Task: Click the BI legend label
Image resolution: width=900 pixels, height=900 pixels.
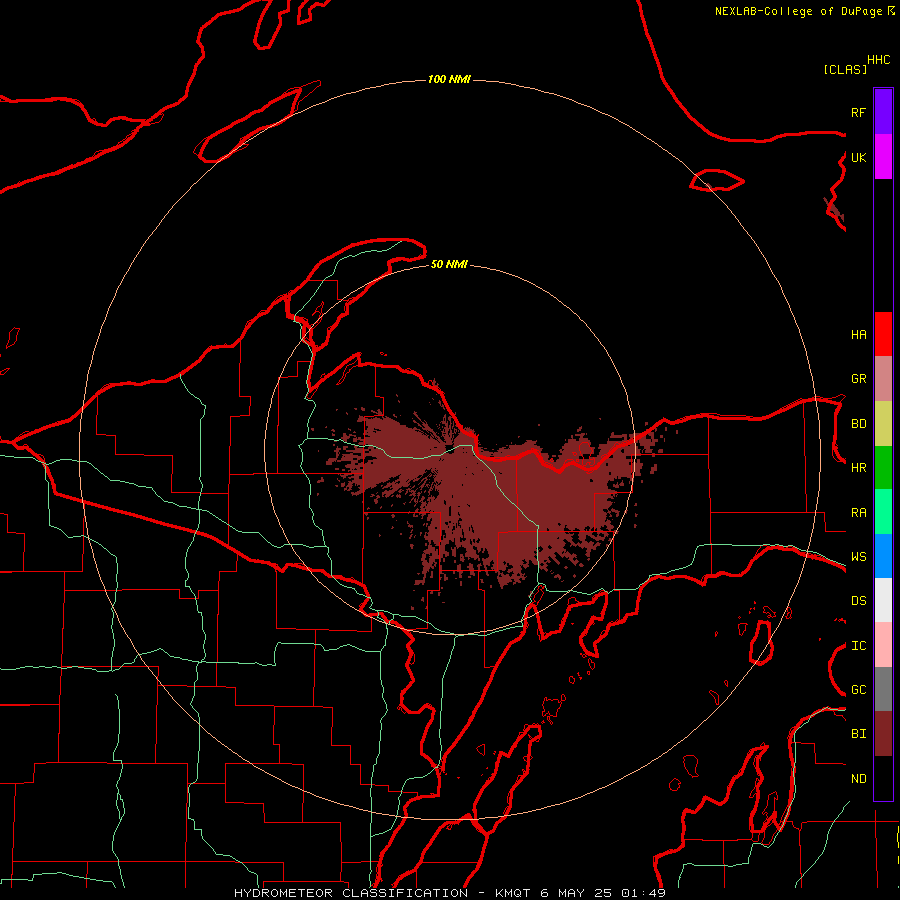Action: (858, 734)
